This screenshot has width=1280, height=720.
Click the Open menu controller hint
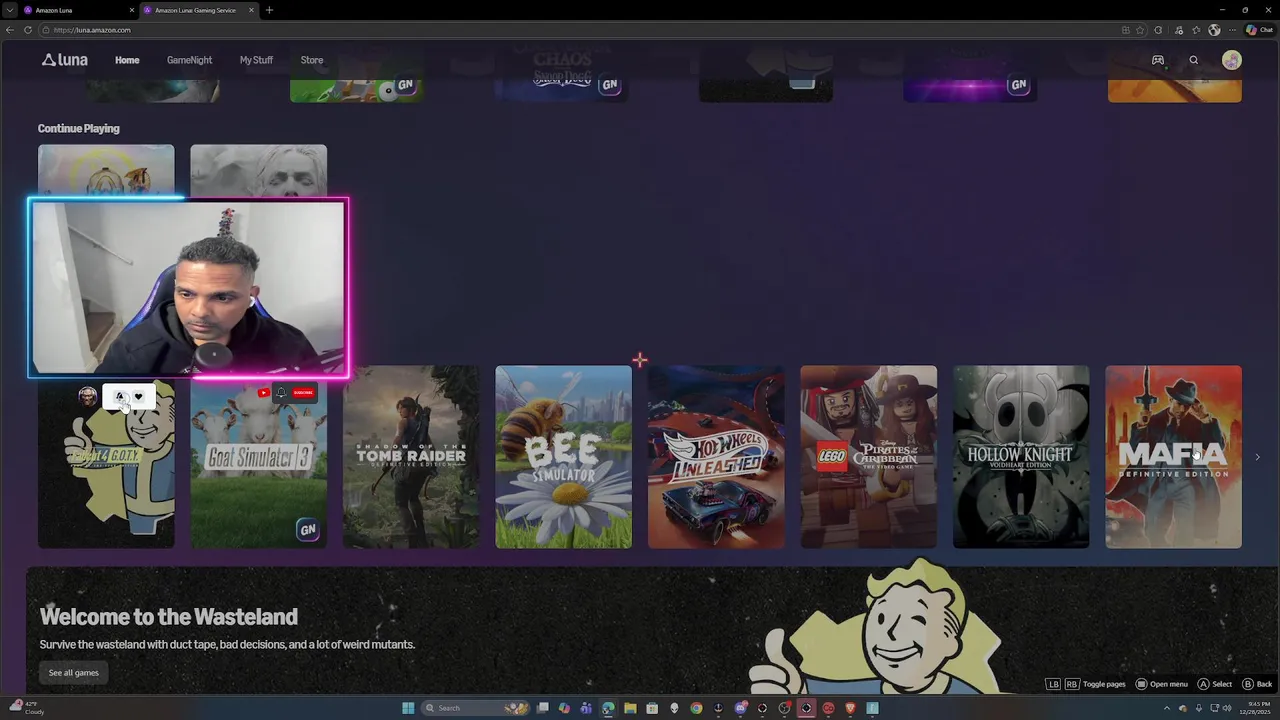(1161, 684)
